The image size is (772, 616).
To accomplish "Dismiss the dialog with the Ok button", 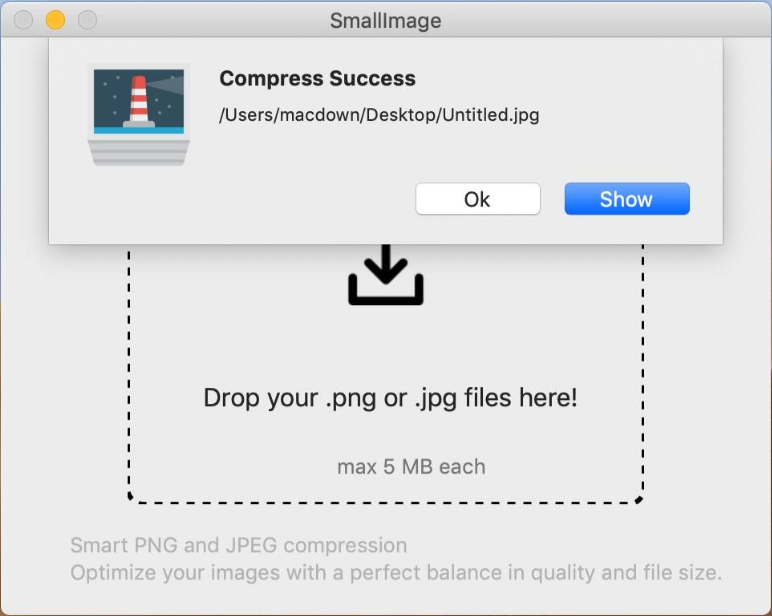I will click(x=478, y=199).
